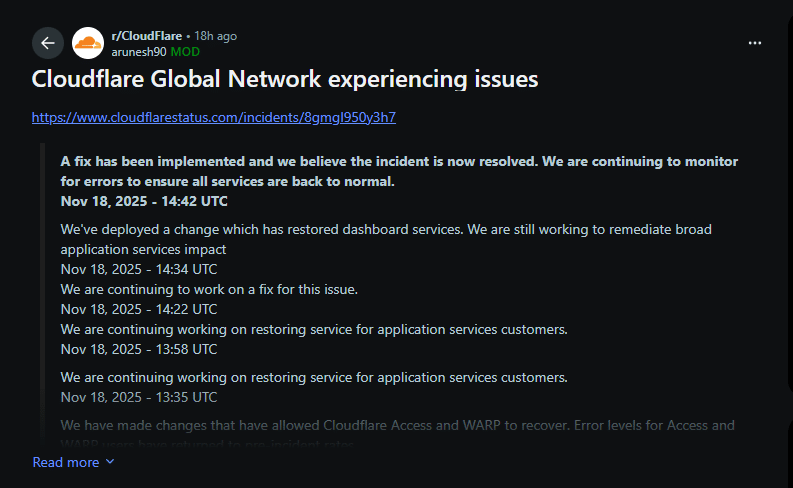This screenshot has width=793, height=488.
Task: Click the 14:22 UTC timestamp
Action: point(138,309)
